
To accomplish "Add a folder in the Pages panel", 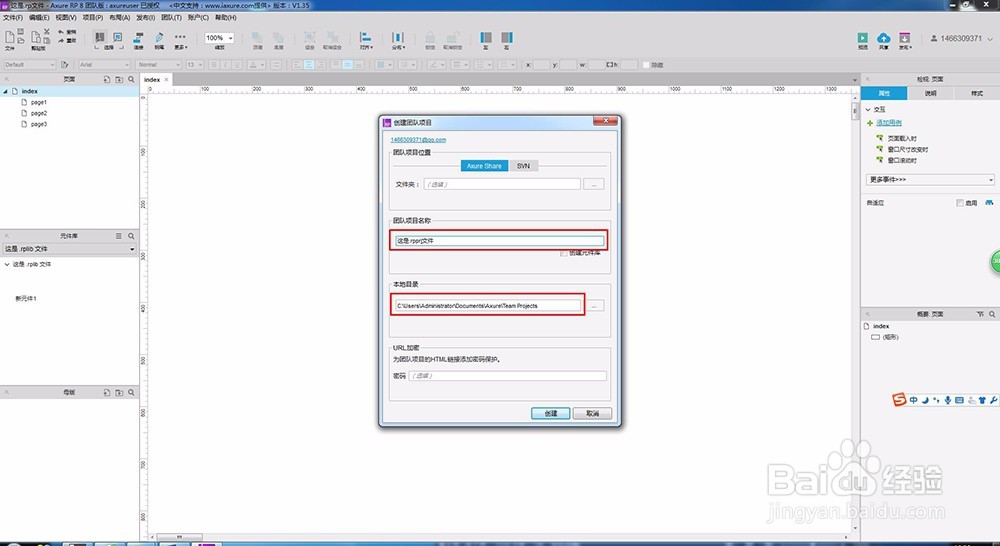I will coord(119,80).
